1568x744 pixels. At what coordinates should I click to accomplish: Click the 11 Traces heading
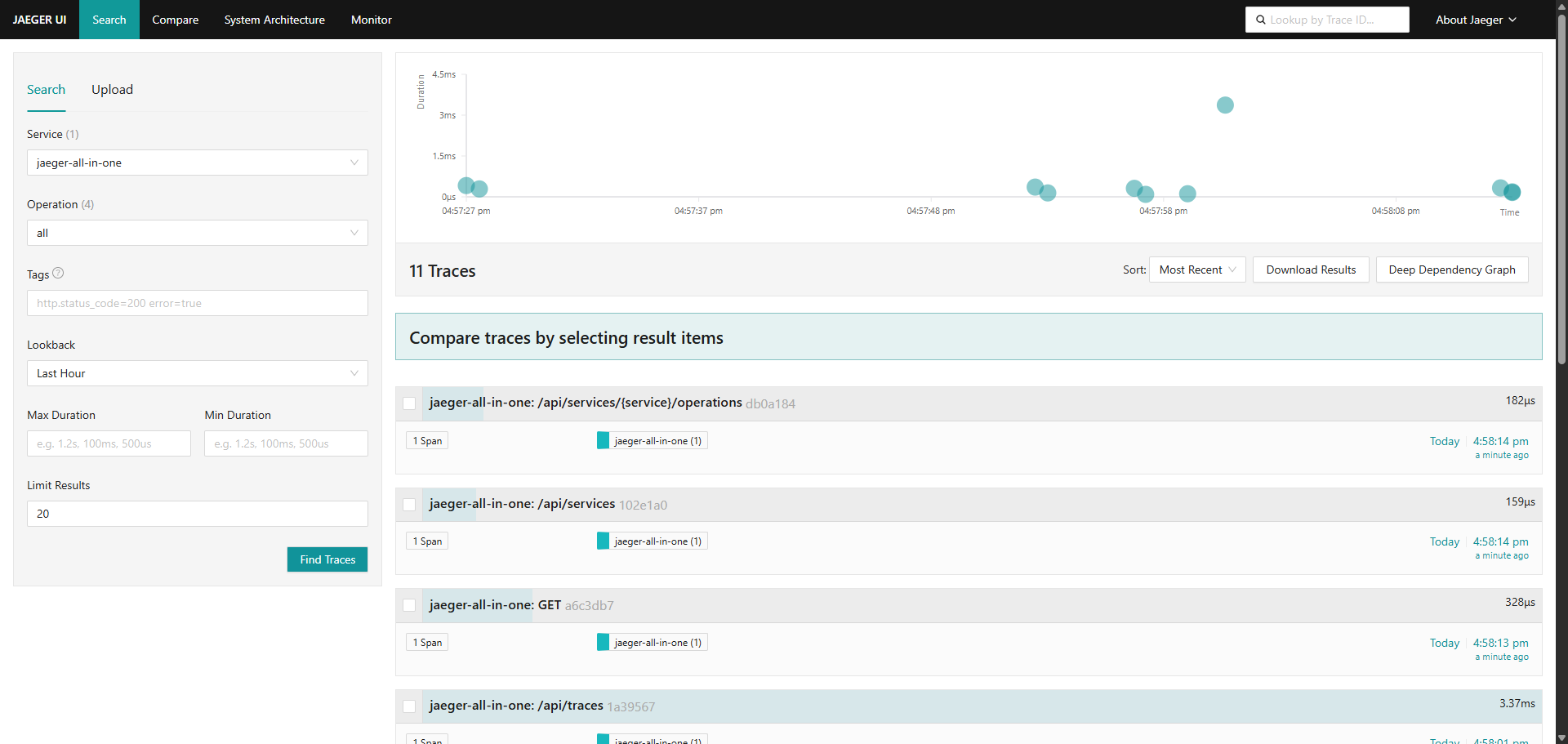click(442, 271)
